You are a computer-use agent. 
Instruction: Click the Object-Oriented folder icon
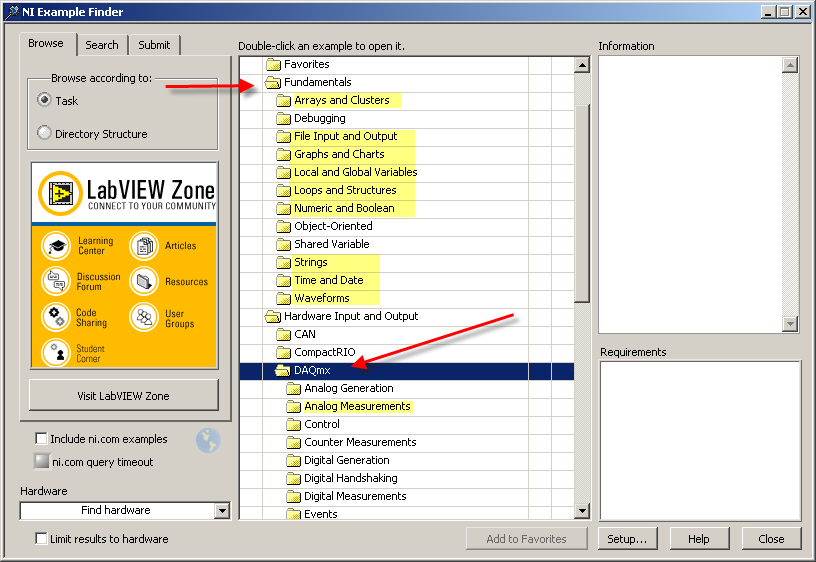[x=284, y=226]
